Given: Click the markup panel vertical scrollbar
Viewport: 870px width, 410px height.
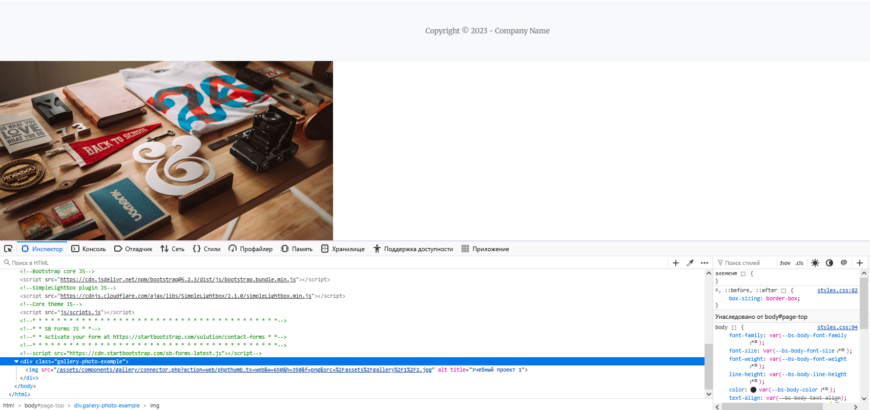Looking at the screenshot, I should (x=708, y=366).
